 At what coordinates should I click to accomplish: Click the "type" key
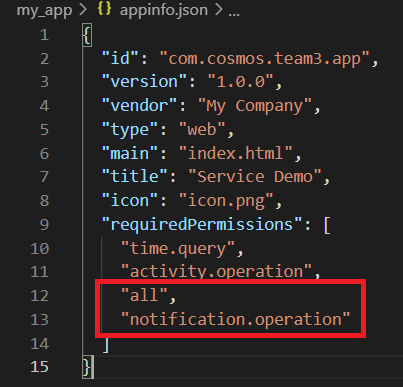(130, 130)
